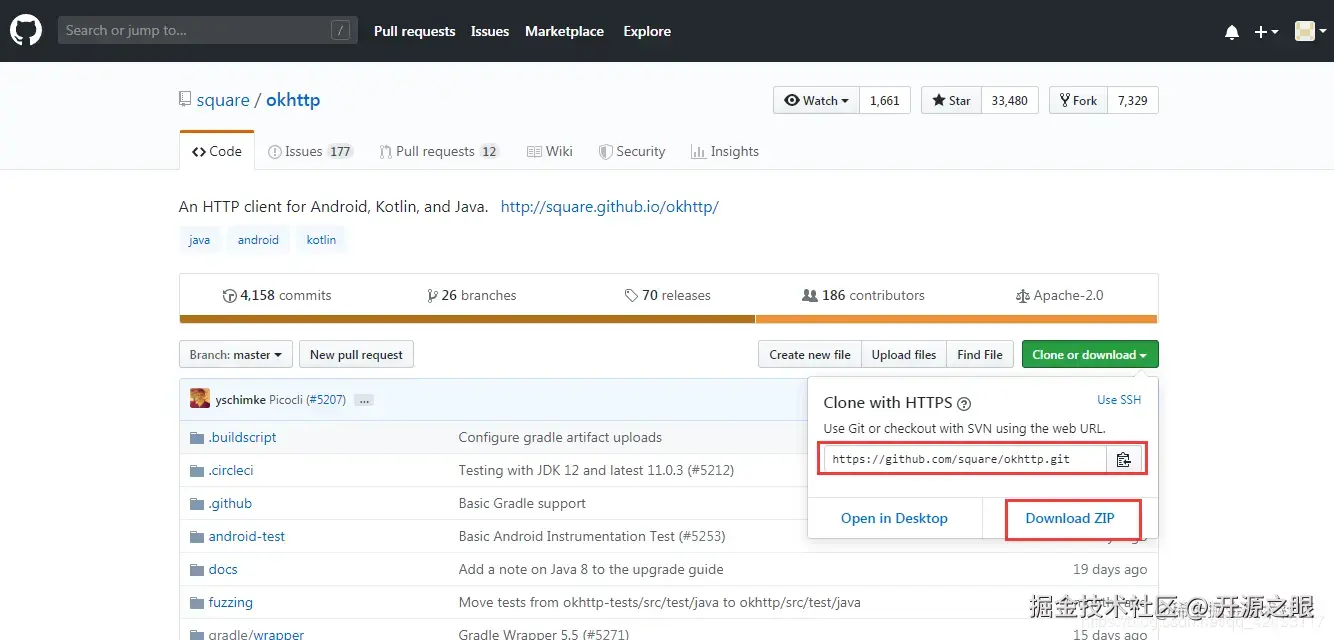This screenshot has height=640, width=1334.
Task: Focus the Search or jump to field
Action: (195, 31)
